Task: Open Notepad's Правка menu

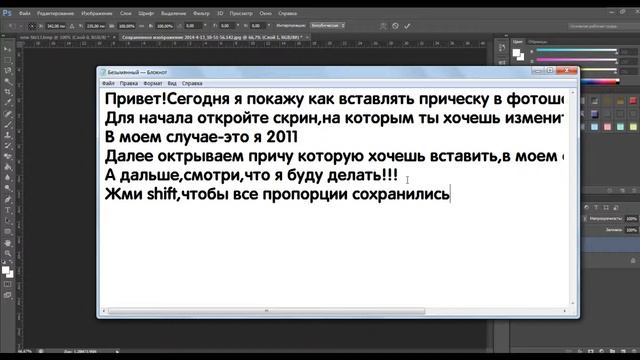Action: click(129, 83)
